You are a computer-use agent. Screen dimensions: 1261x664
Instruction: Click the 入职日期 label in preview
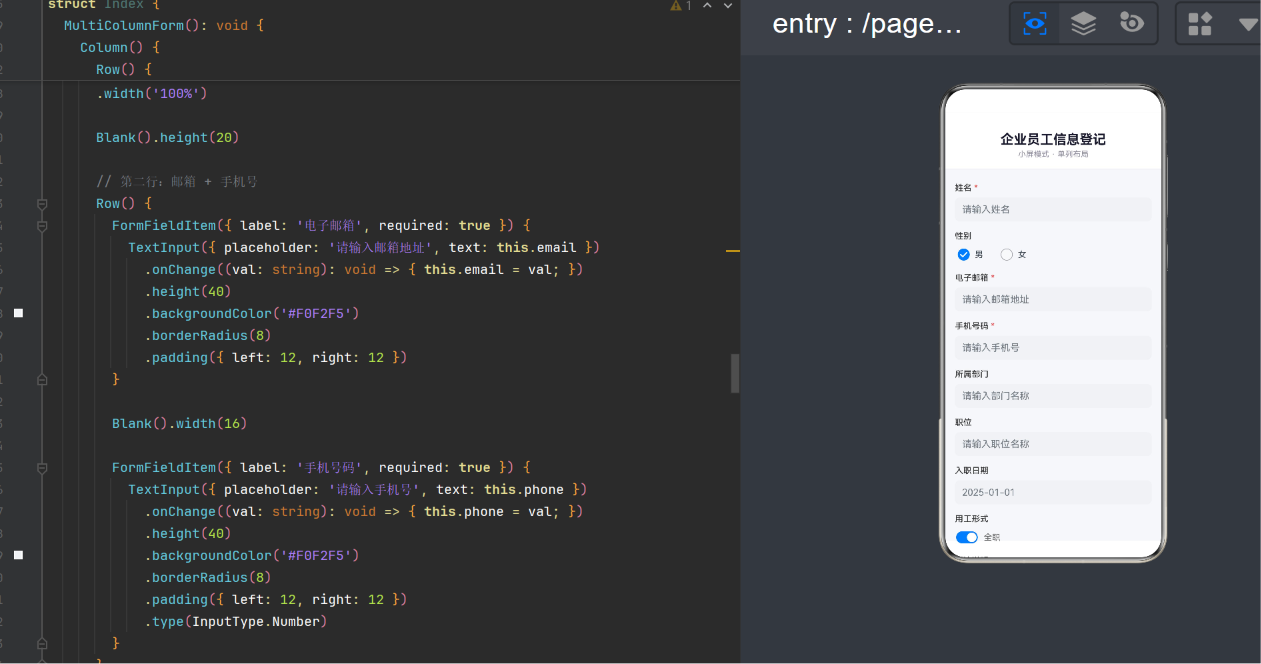(971, 470)
